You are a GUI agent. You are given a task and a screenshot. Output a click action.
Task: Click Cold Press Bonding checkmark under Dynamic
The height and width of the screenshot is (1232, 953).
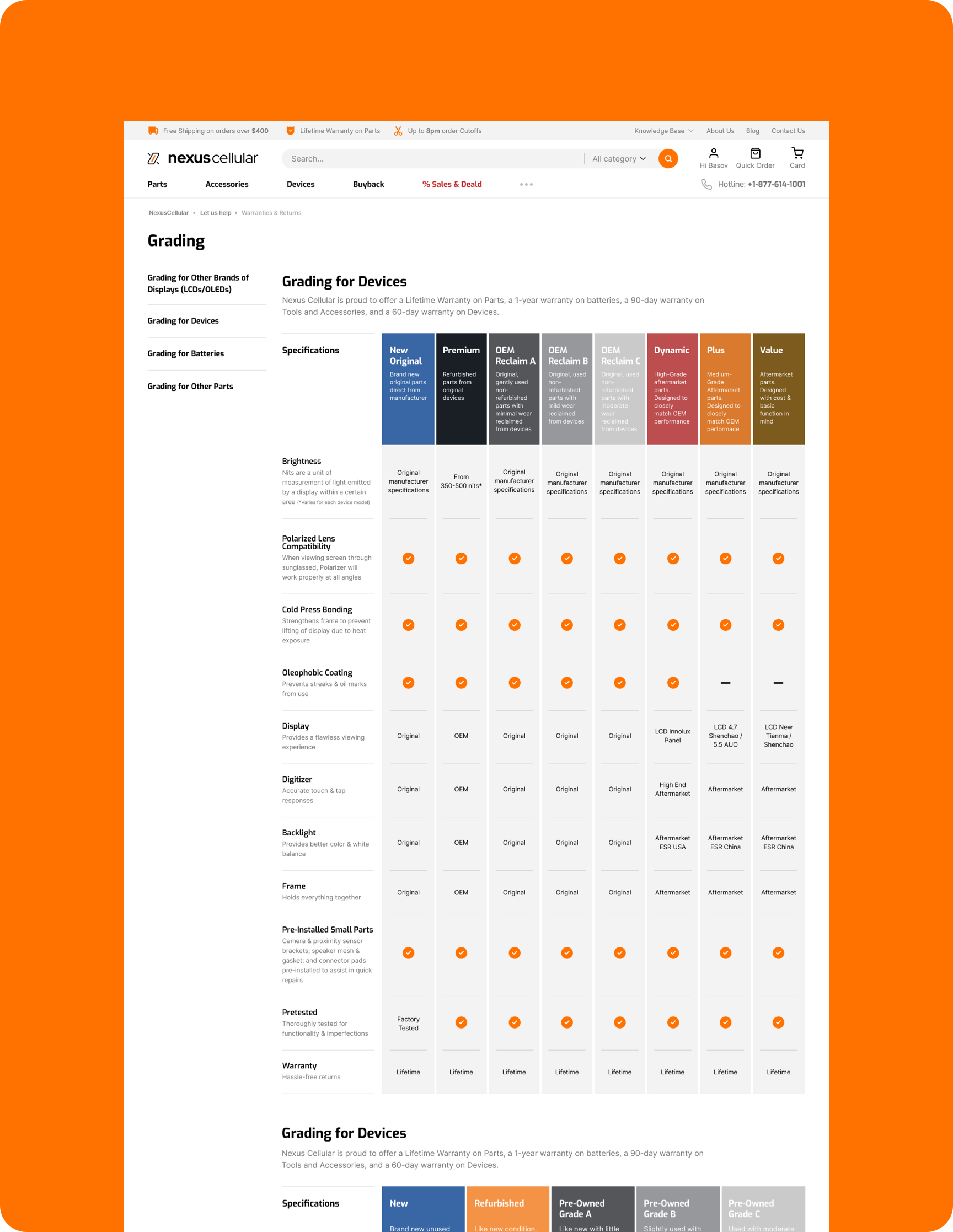tap(673, 625)
